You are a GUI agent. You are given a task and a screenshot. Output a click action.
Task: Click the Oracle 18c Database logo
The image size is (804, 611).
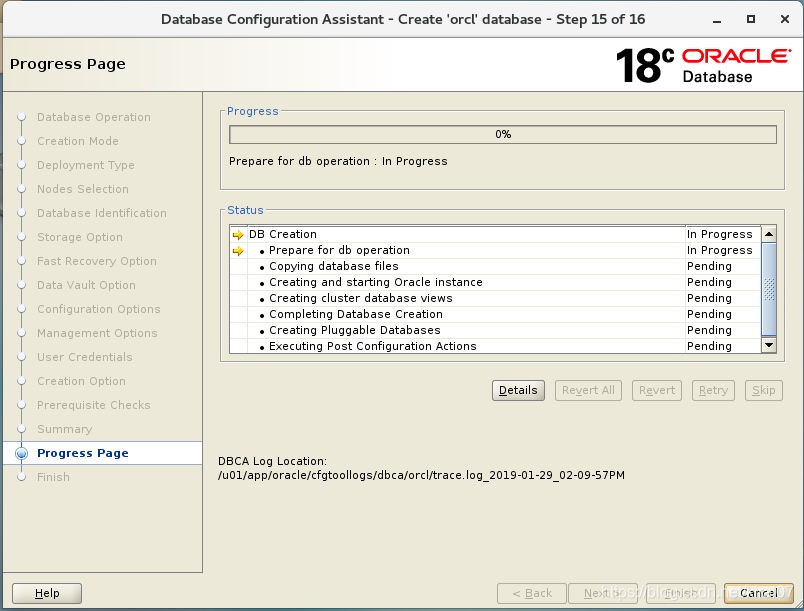[703, 65]
